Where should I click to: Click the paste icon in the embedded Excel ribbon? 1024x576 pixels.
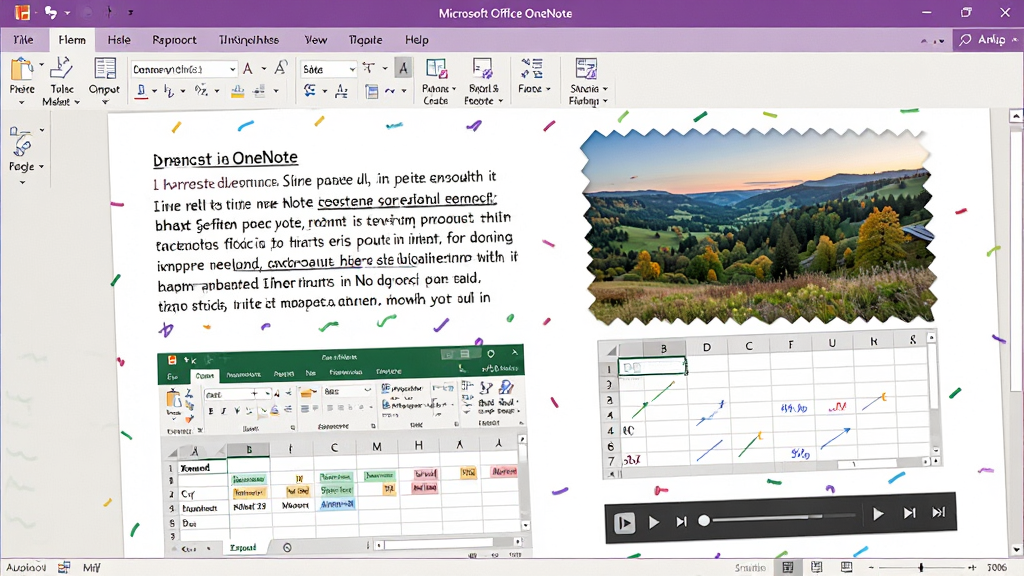click(174, 399)
